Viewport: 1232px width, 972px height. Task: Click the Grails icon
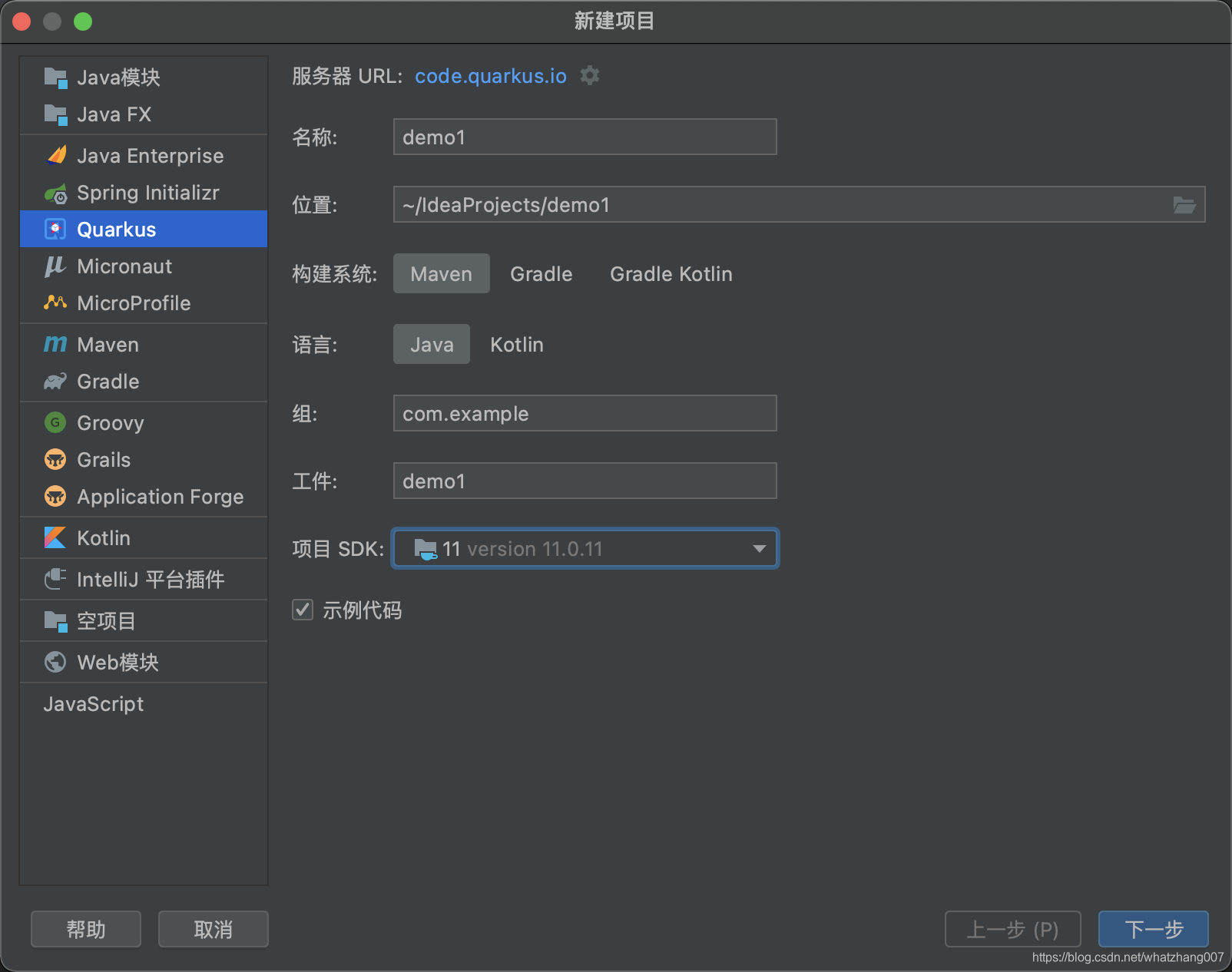click(55, 459)
